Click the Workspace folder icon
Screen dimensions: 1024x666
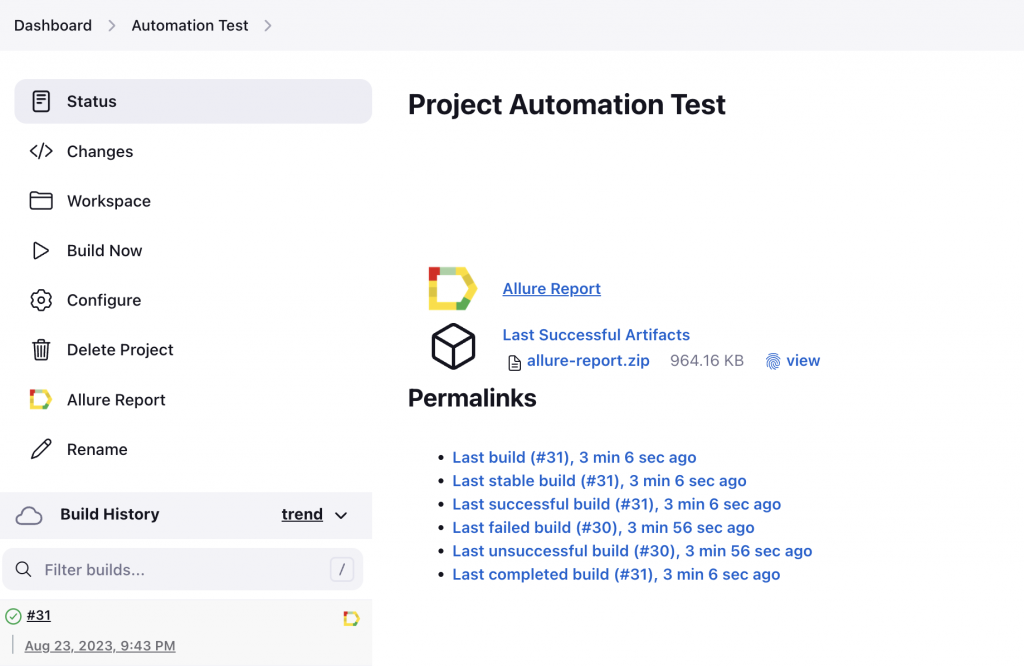[41, 201]
